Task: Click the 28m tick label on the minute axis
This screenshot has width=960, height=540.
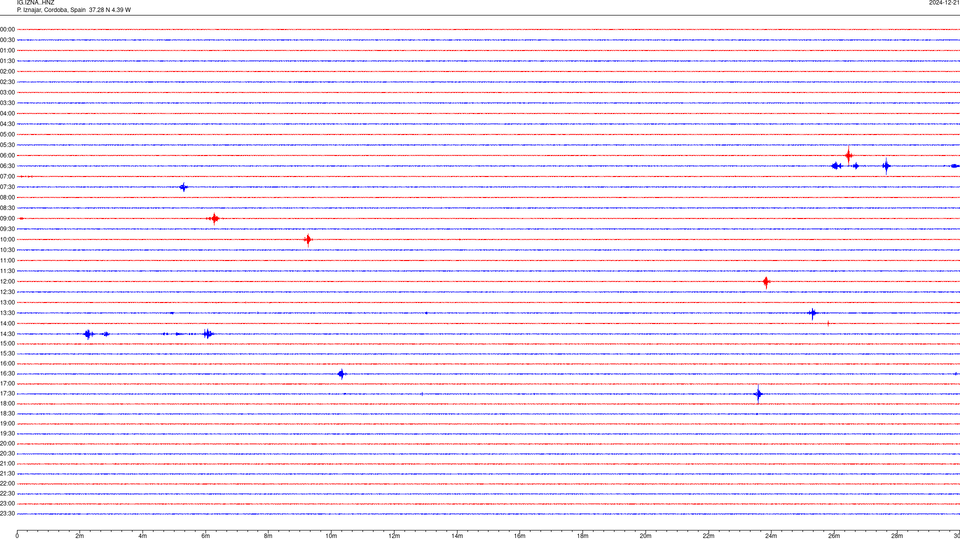Action: click(897, 536)
